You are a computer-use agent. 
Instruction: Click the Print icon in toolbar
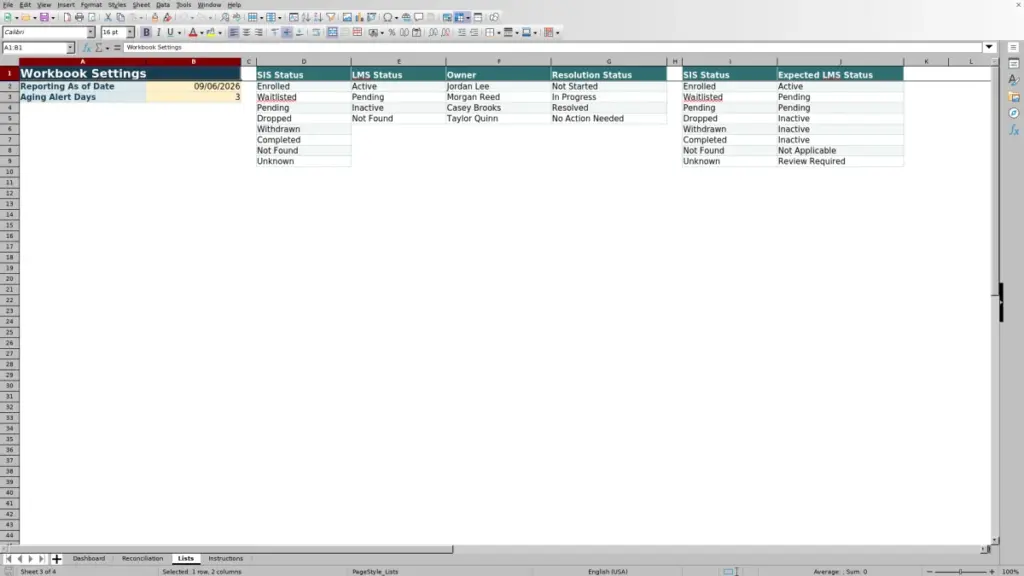79,17
